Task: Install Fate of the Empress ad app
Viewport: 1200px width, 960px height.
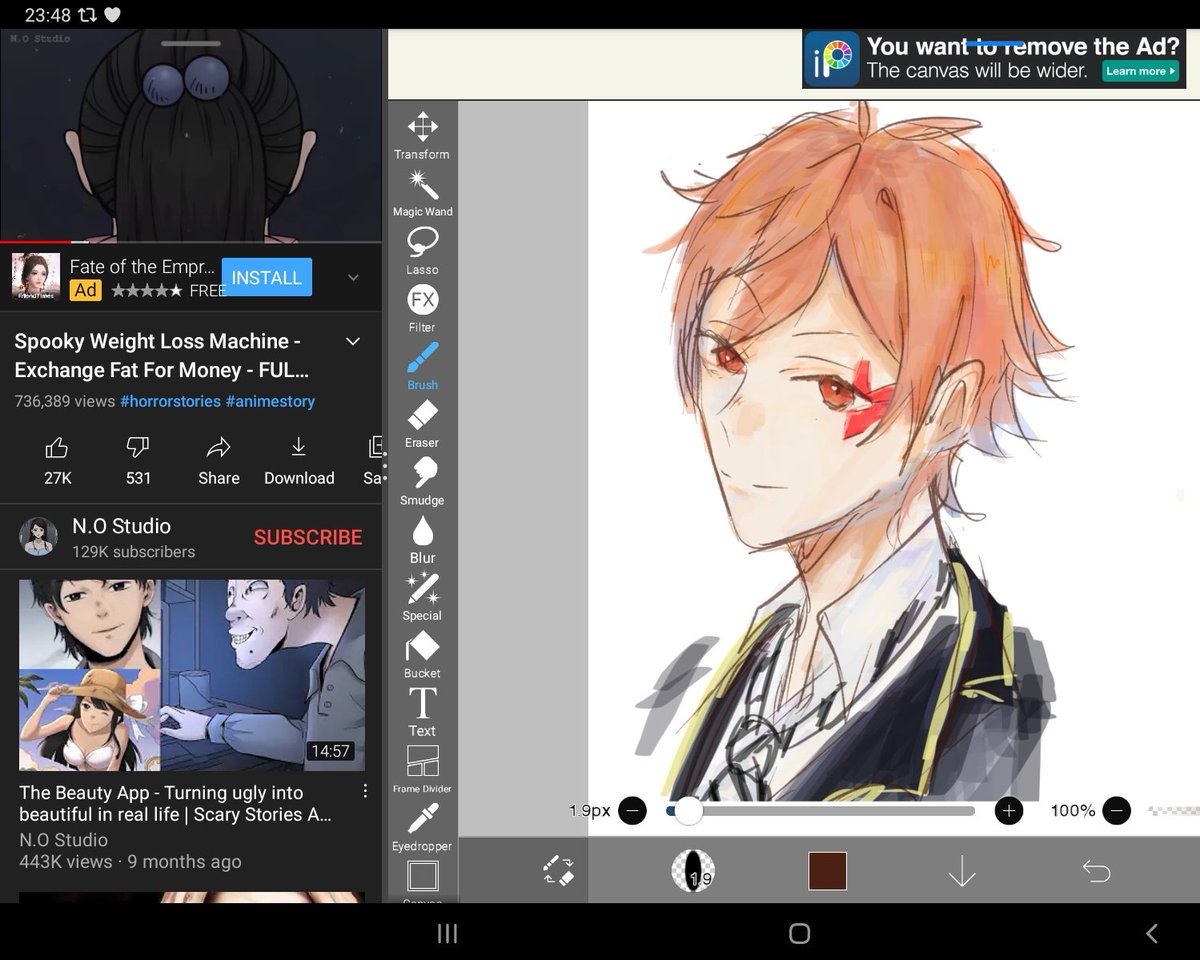Action: (267, 277)
